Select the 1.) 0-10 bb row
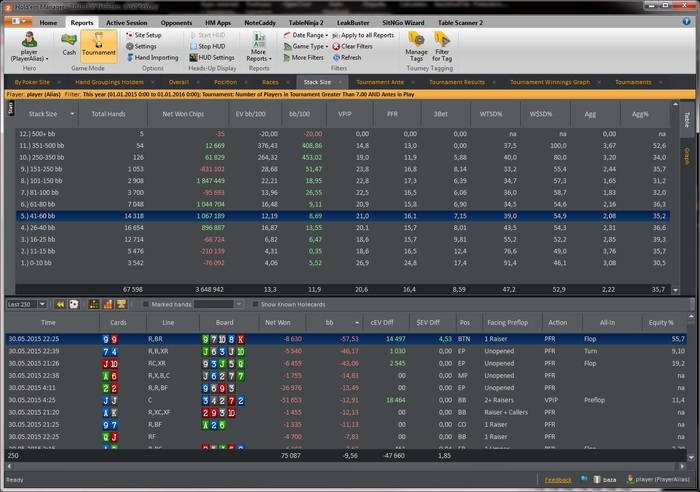 (342, 263)
